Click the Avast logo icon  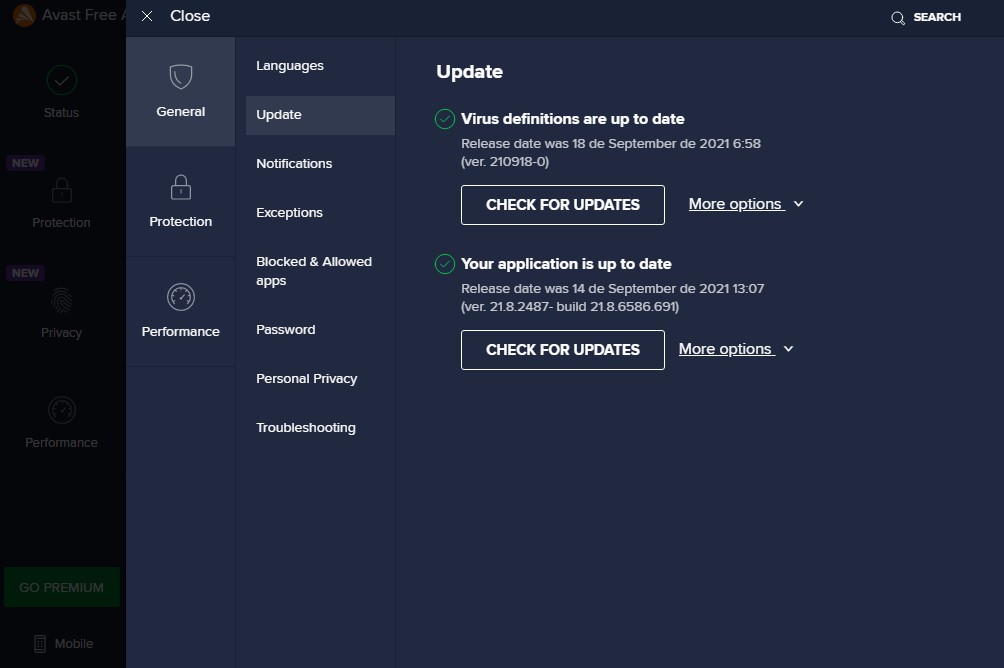24,15
